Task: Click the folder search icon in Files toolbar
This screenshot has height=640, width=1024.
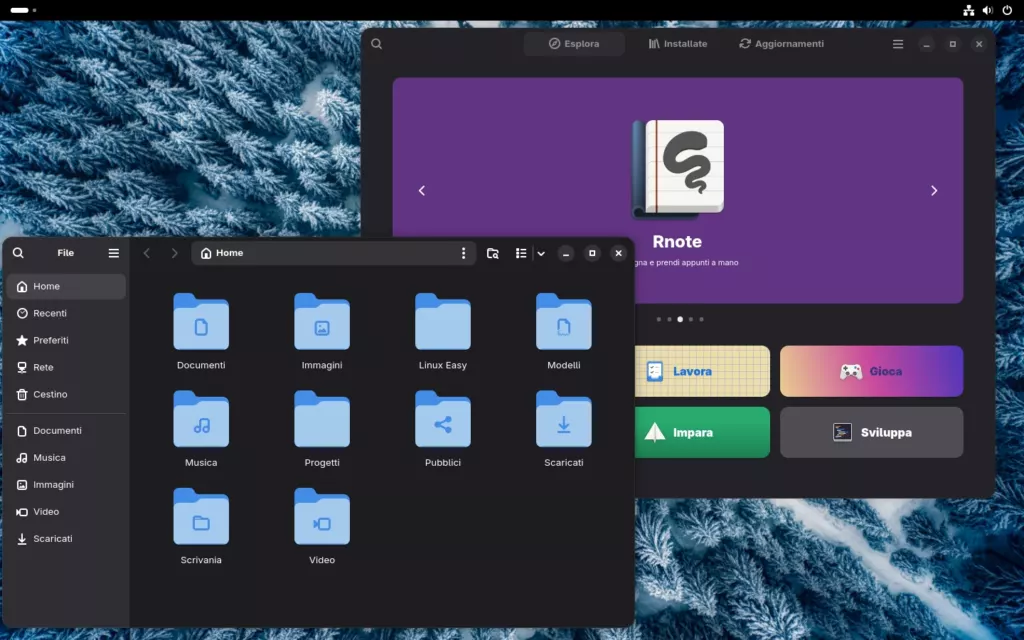Action: coord(493,253)
